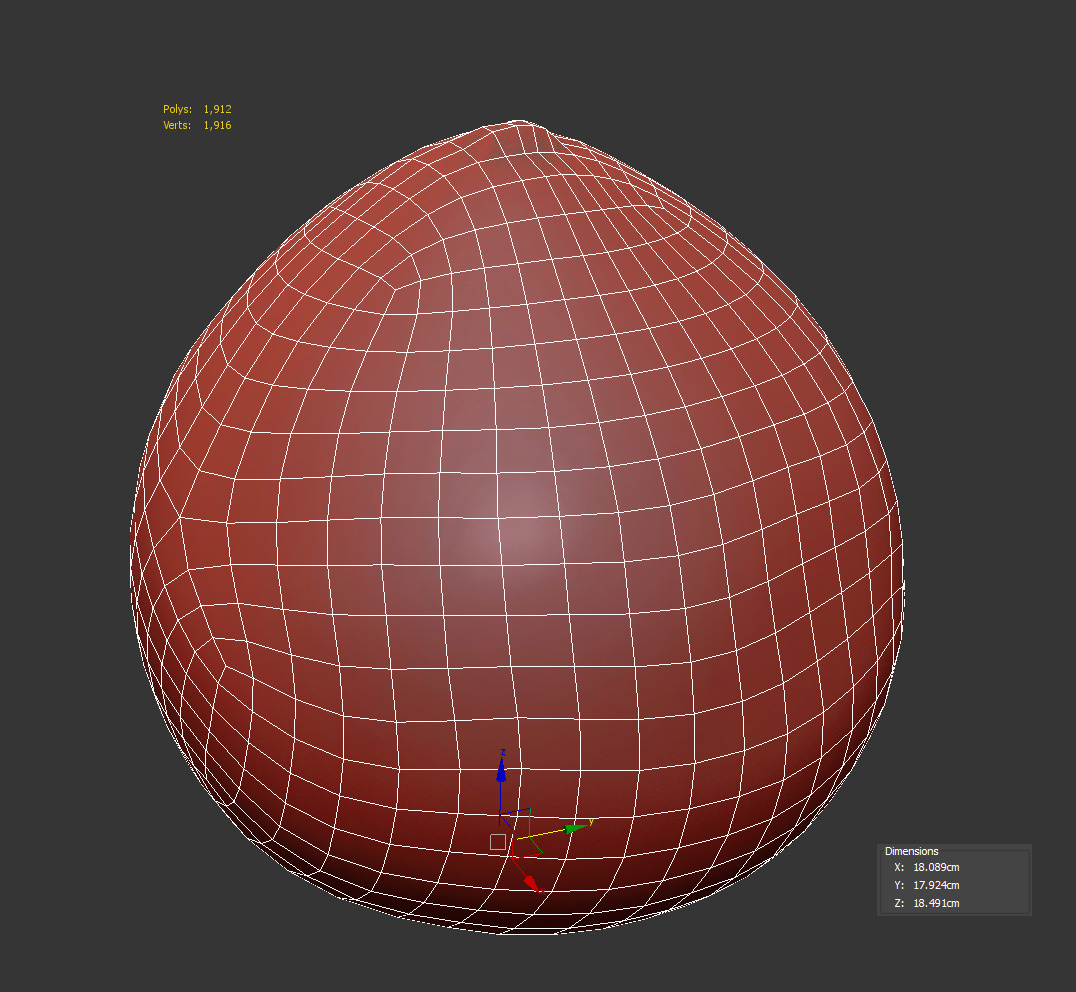Select the Y dimension value 17.924cm
Viewport: 1076px width, 992px height.
935,885
